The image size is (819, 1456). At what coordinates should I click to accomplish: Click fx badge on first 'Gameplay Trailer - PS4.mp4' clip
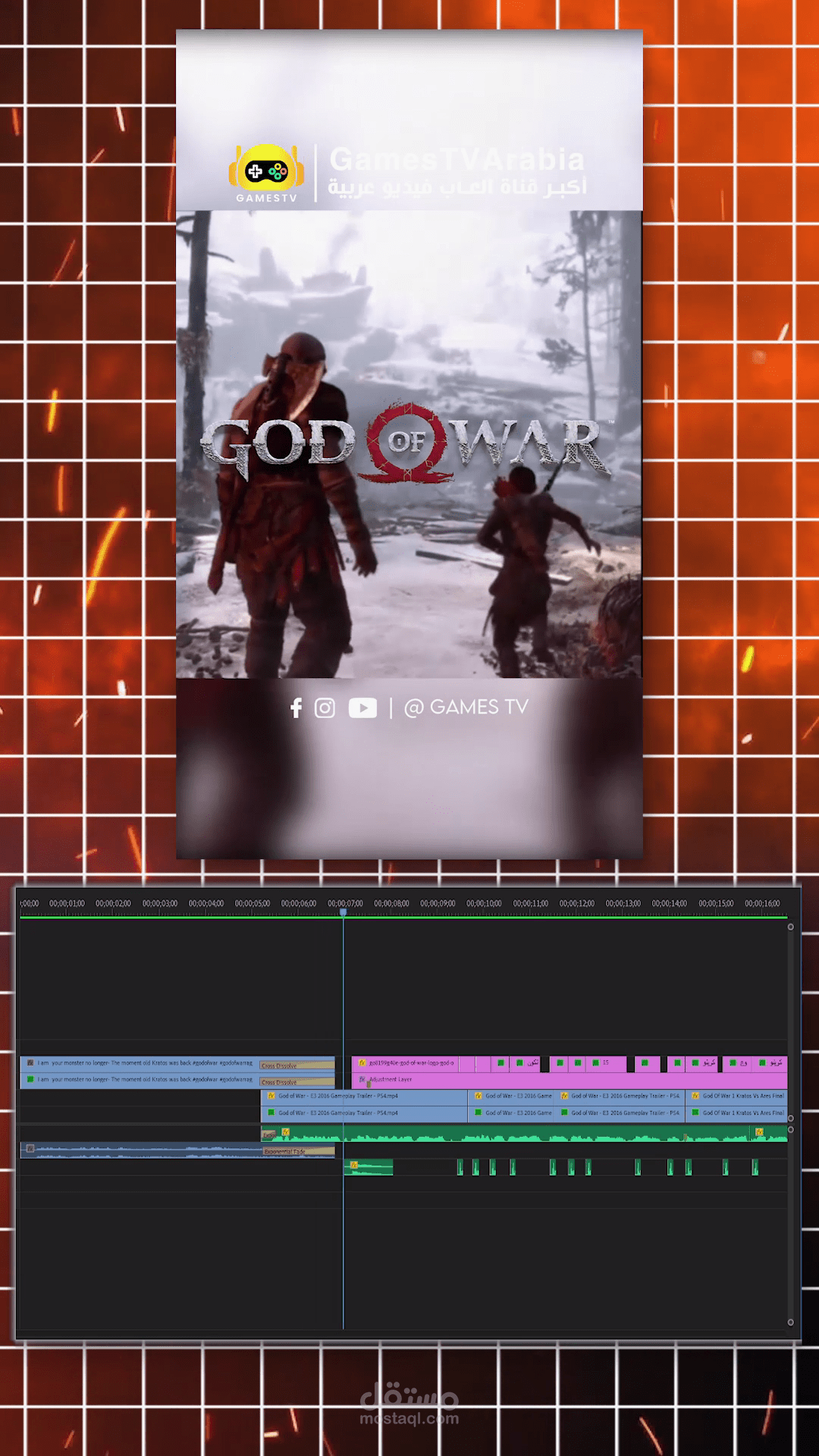pos(271,1095)
